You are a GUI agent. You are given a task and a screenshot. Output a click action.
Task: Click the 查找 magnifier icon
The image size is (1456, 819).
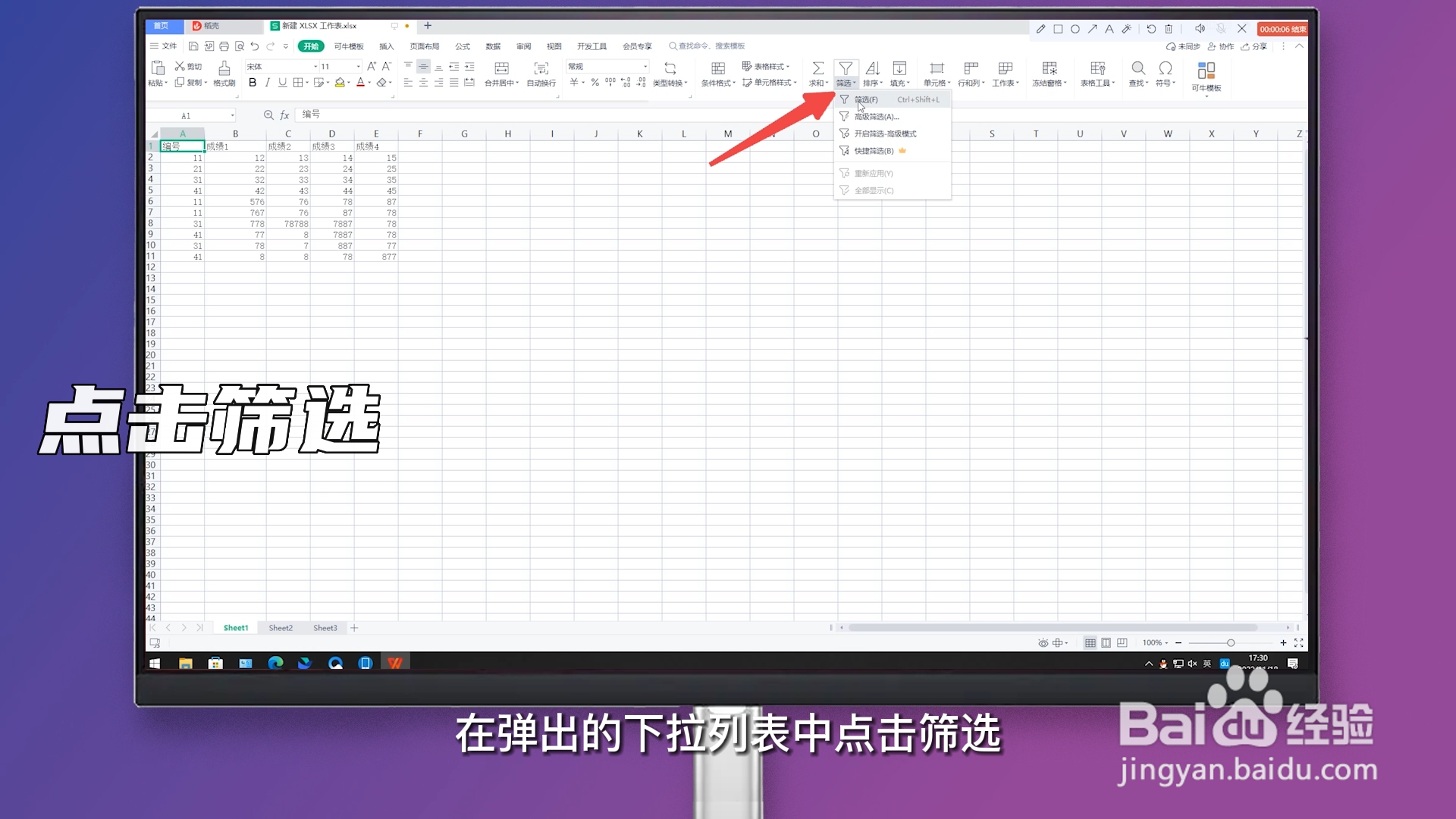tap(1137, 68)
